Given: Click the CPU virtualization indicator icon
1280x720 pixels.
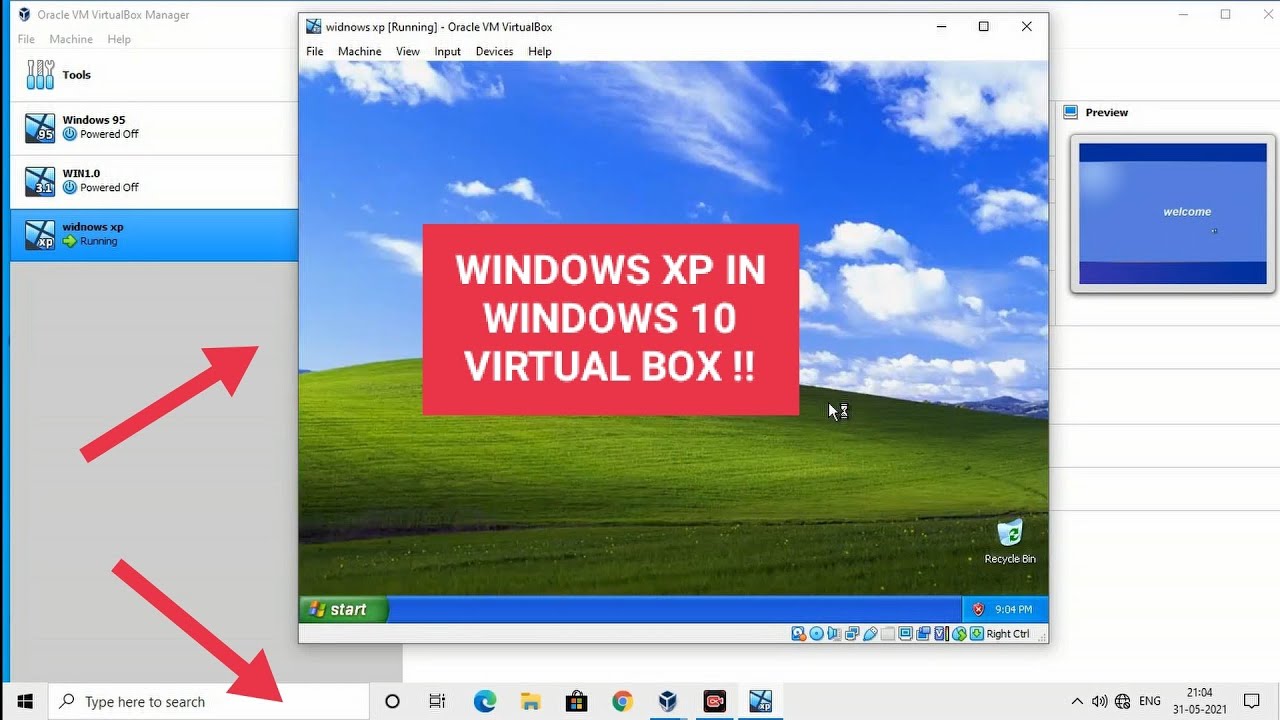Looking at the screenshot, I should click(941, 634).
